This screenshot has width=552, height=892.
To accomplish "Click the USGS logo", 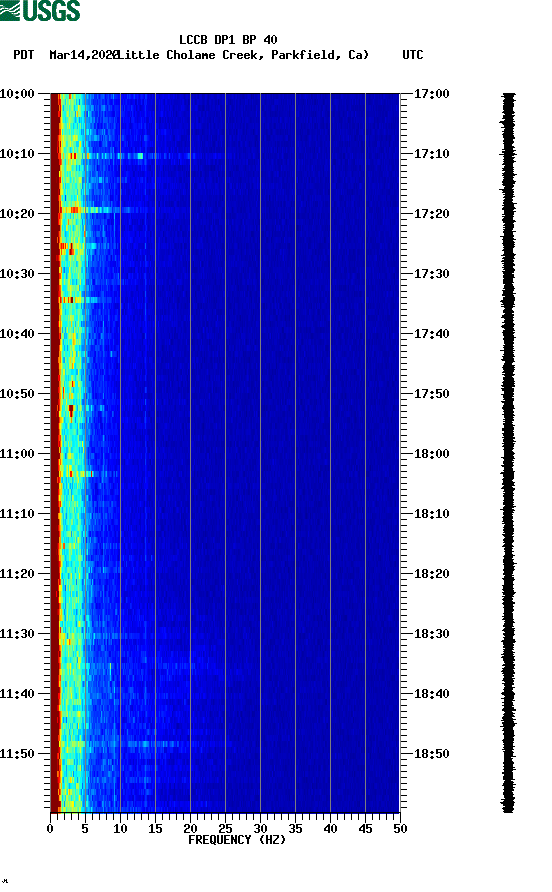I will pyautogui.click(x=40, y=10).
